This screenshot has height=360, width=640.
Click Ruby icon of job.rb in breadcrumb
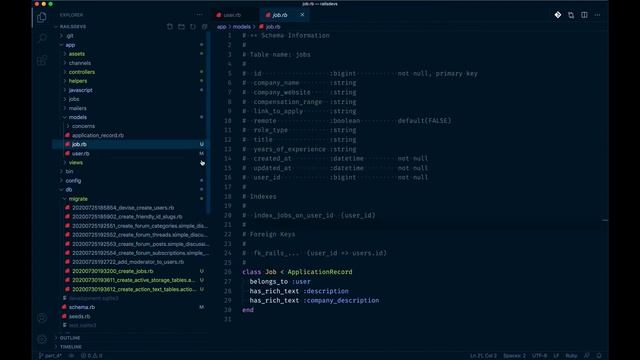point(261,27)
